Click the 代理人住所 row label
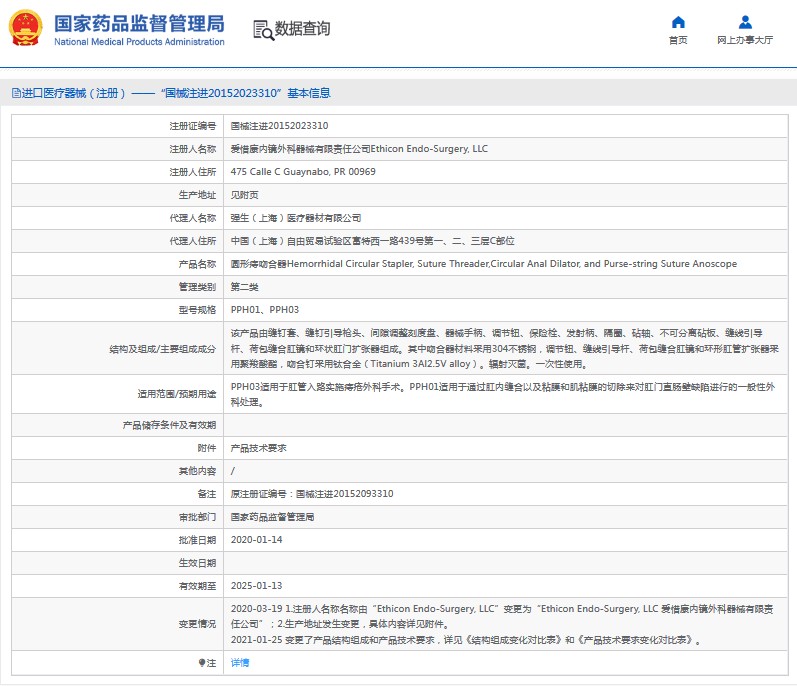 pos(193,241)
